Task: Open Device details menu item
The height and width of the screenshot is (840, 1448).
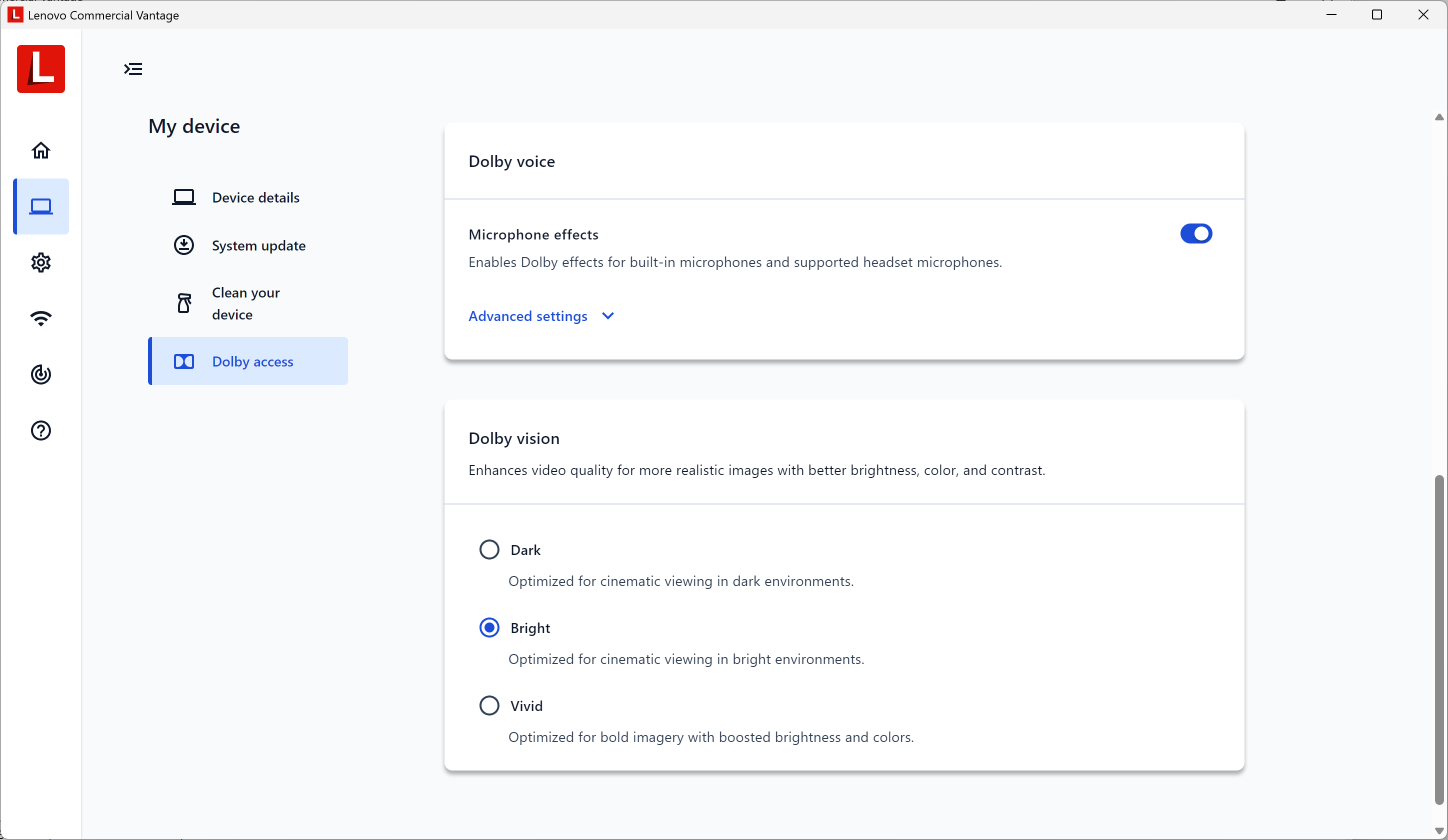Action: click(255, 197)
